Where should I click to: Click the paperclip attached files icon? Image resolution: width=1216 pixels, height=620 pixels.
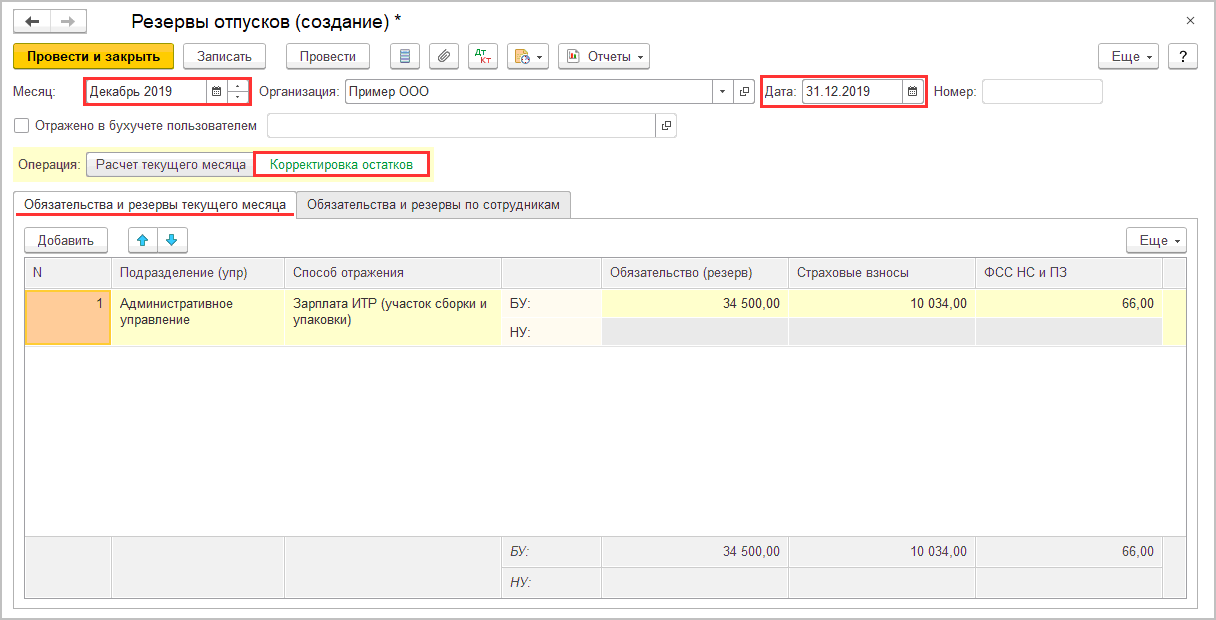(444, 56)
